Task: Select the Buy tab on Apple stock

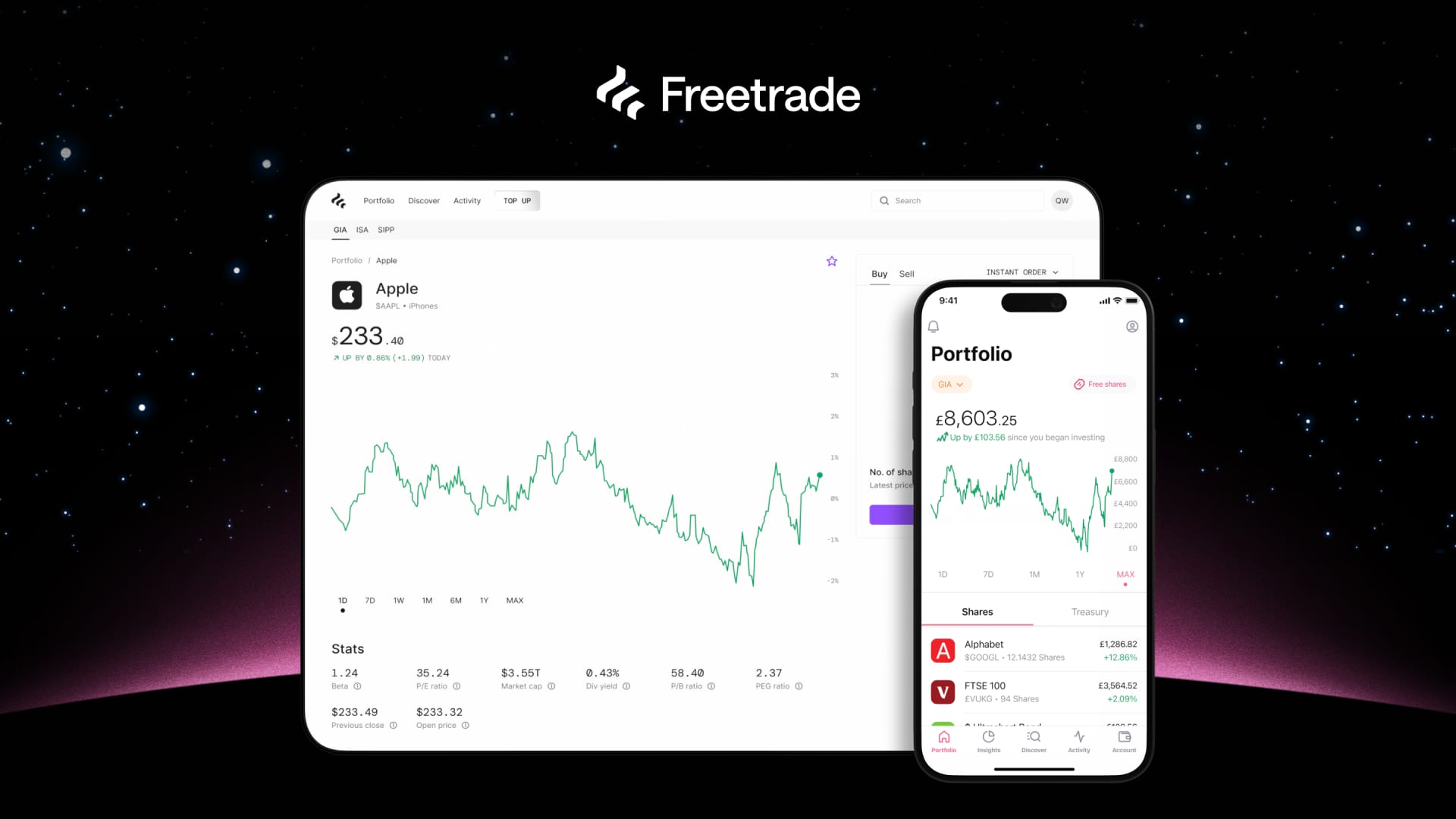Action: click(x=879, y=273)
